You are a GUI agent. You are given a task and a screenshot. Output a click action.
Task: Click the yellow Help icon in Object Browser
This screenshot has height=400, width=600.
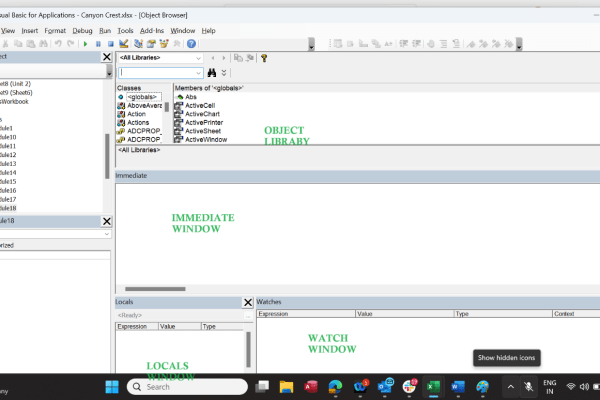[264, 58]
